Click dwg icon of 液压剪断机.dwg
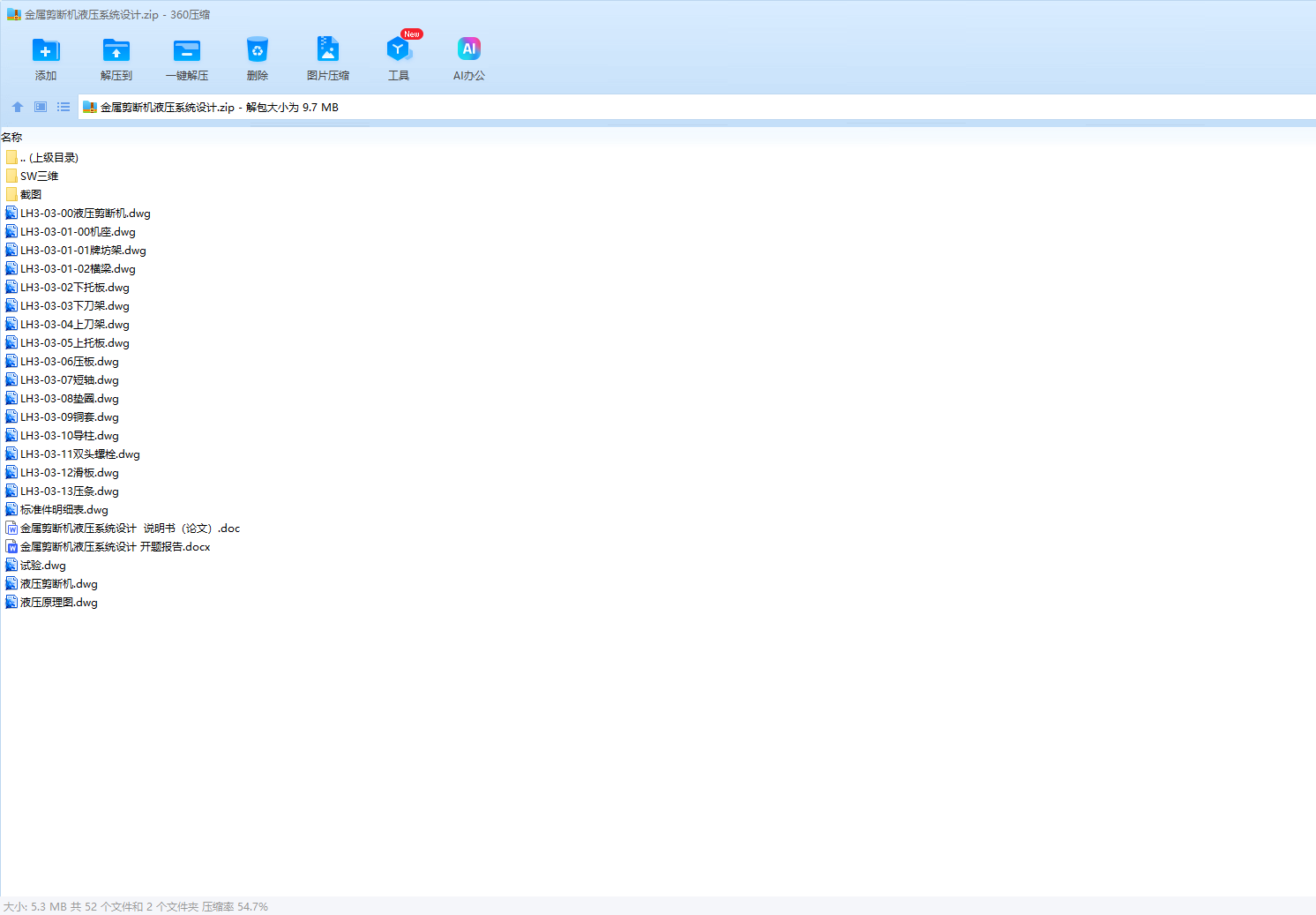The width and height of the screenshot is (1316, 915). click(11, 583)
